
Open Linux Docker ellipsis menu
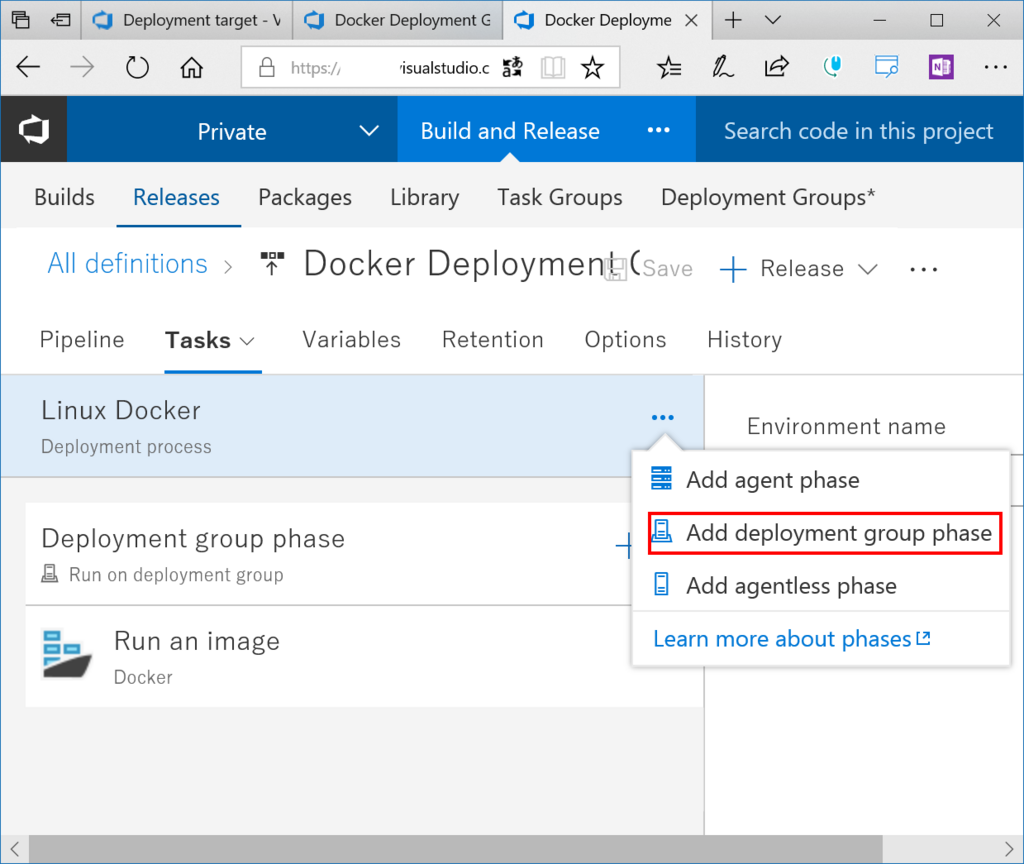point(662,418)
